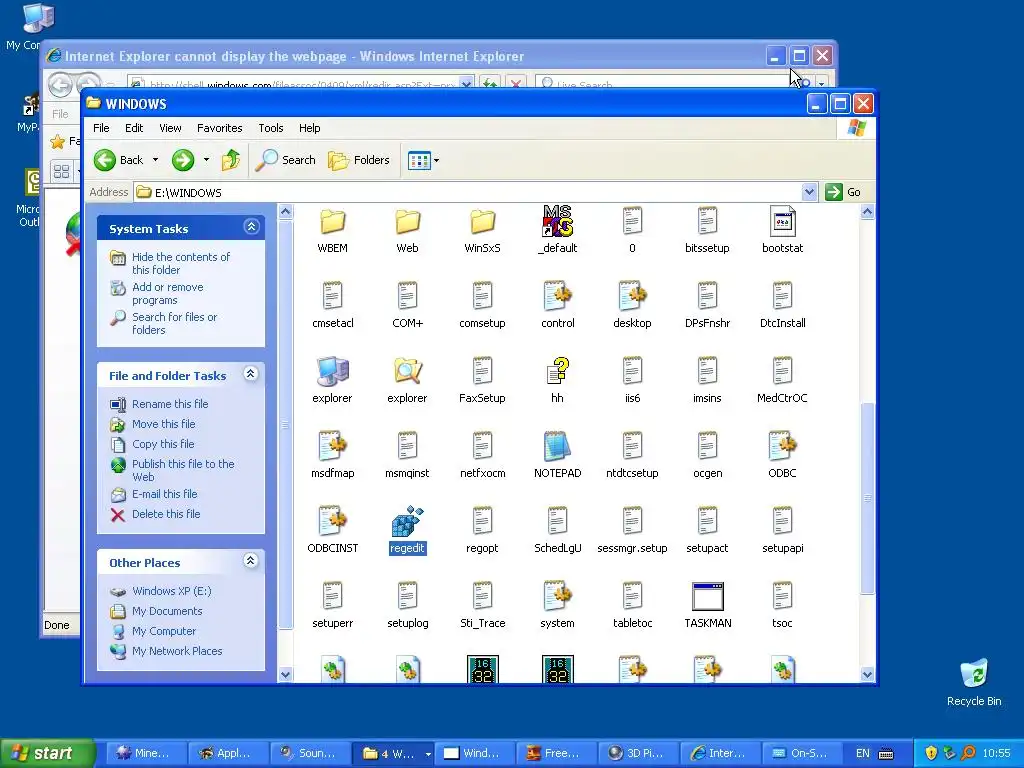Click the EN language indicator
This screenshot has width=1024, height=768.
(863, 754)
